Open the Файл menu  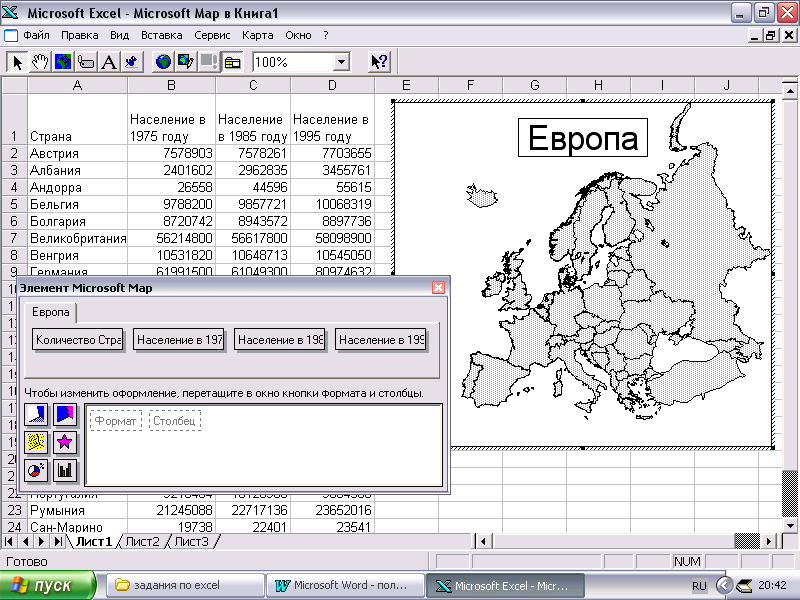36,35
